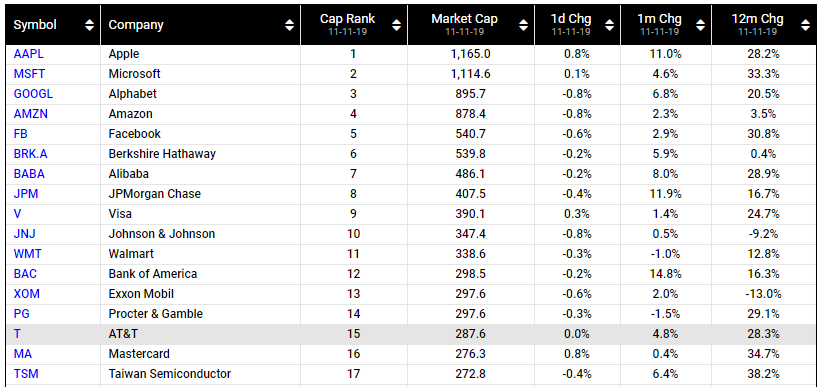Click the Market Cap column header
The image size is (818, 387).
464,19
